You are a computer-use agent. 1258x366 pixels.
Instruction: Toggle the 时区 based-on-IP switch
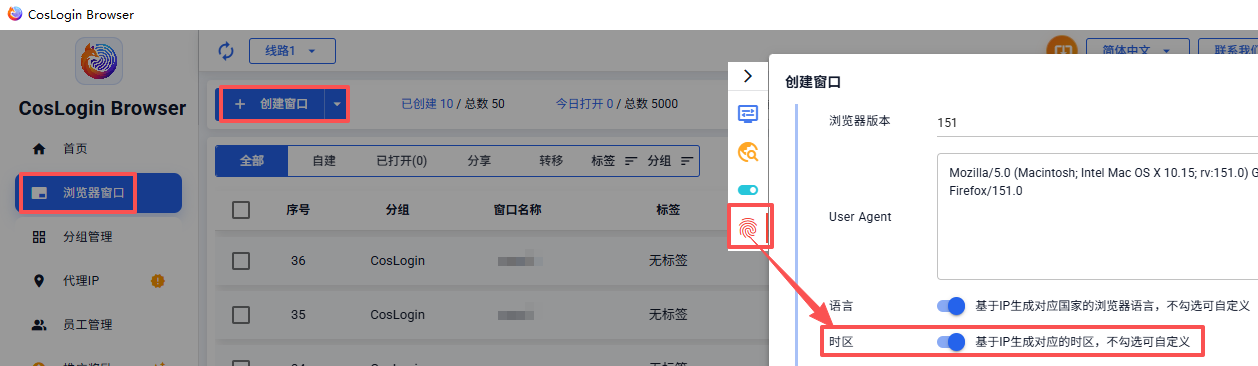click(951, 342)
